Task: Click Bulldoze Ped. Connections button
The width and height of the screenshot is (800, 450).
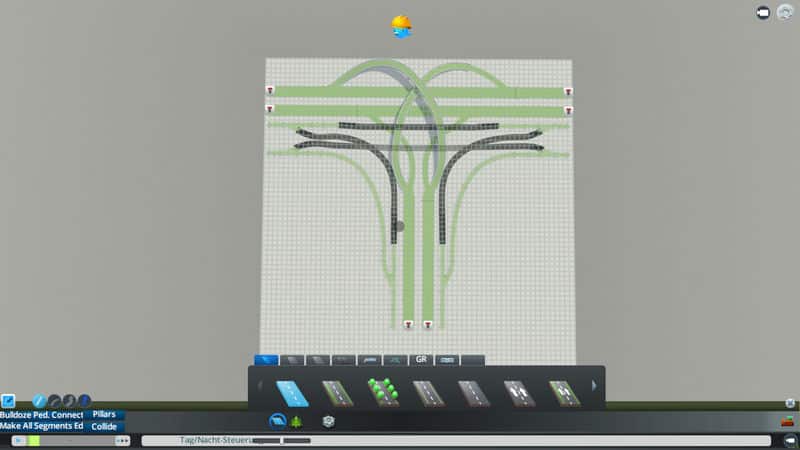Action: point(42,414)
